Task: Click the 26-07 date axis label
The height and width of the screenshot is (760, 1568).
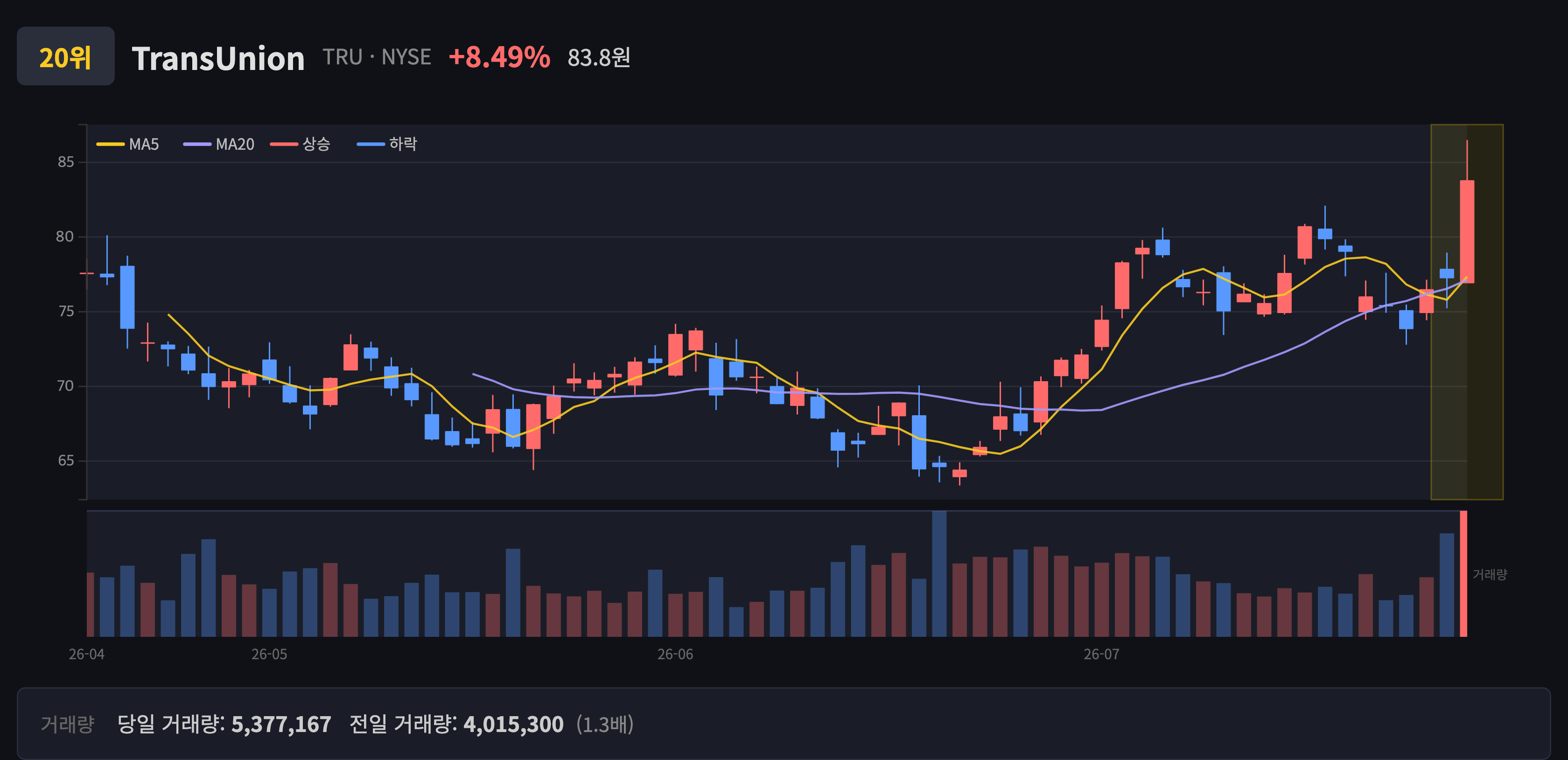Action: click(1101, 654)
